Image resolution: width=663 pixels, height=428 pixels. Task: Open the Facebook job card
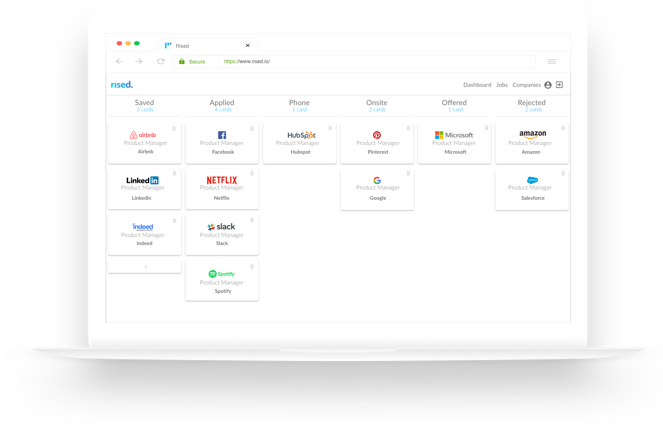222,143
